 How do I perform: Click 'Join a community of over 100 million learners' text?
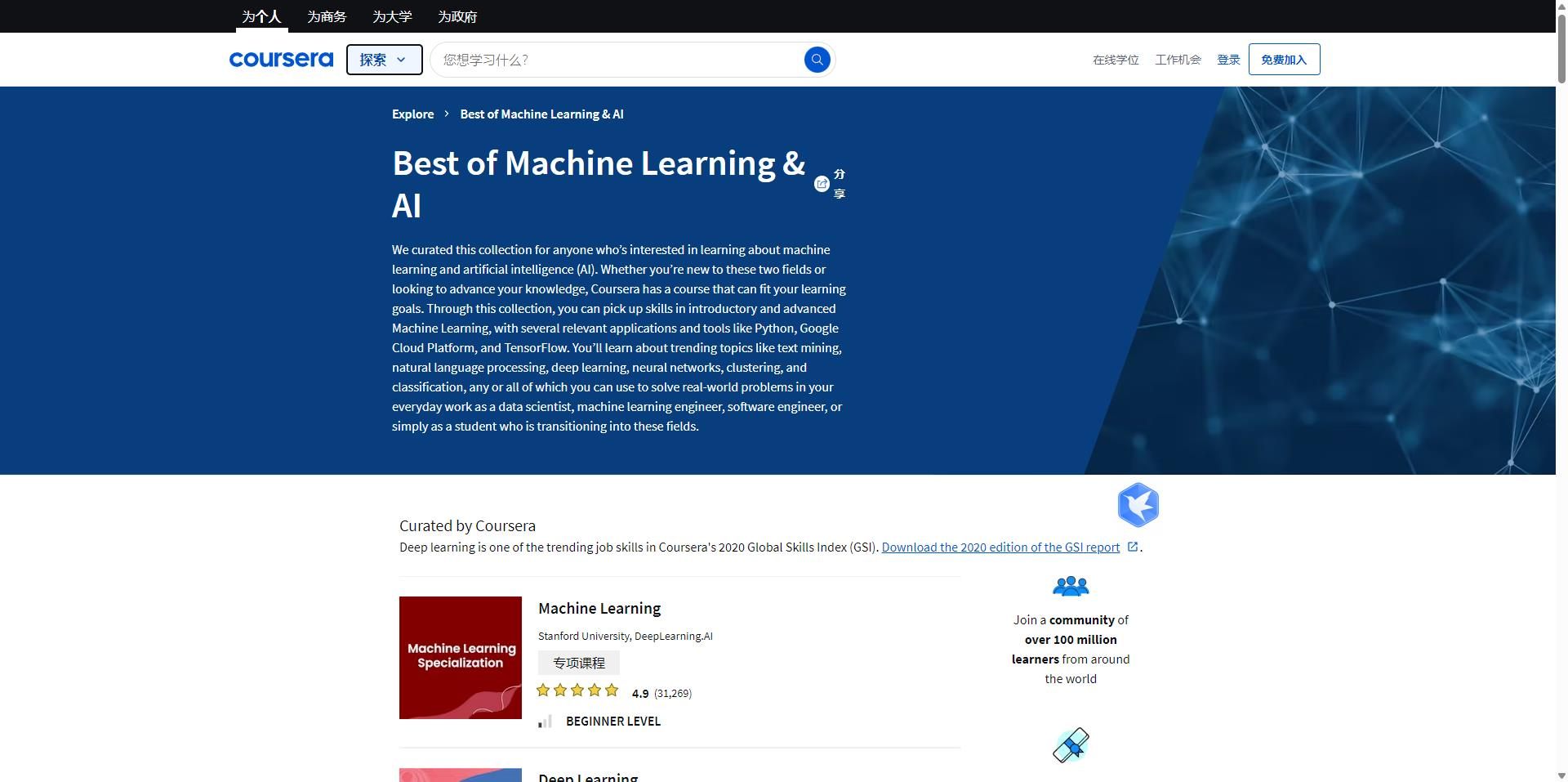click(1071, 650)
